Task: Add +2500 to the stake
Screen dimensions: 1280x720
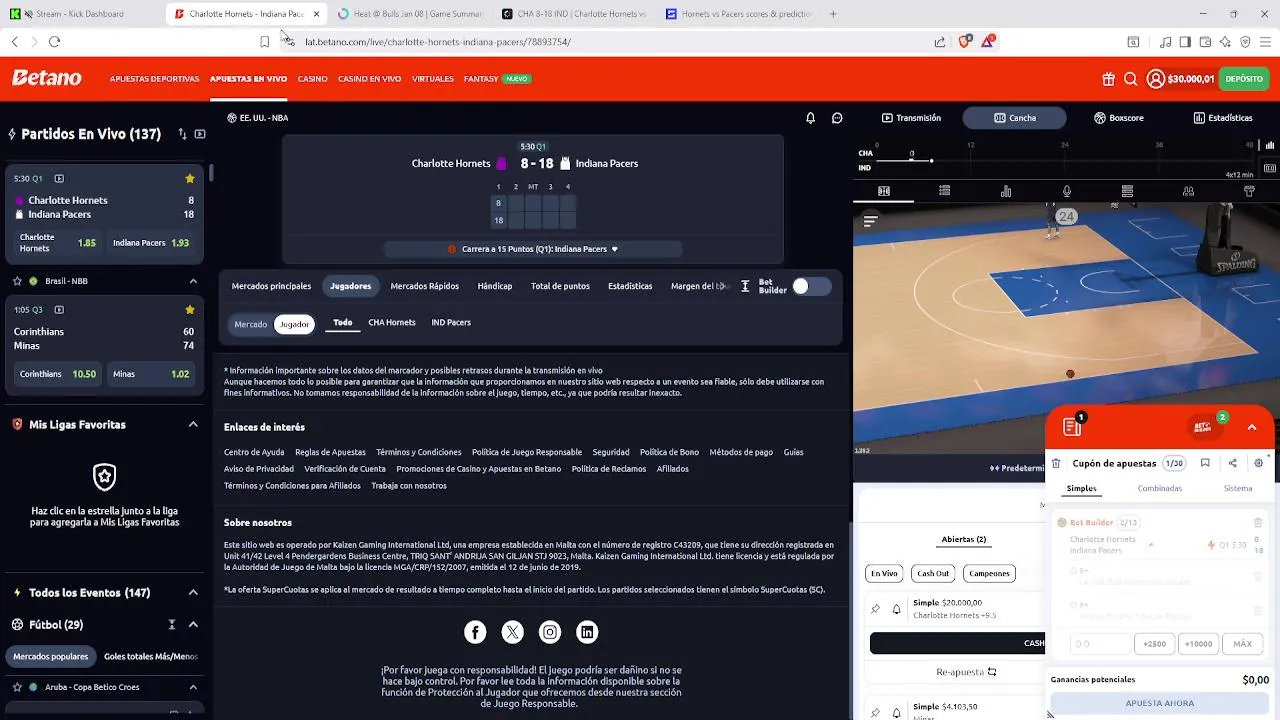Action: [1154, 644]
